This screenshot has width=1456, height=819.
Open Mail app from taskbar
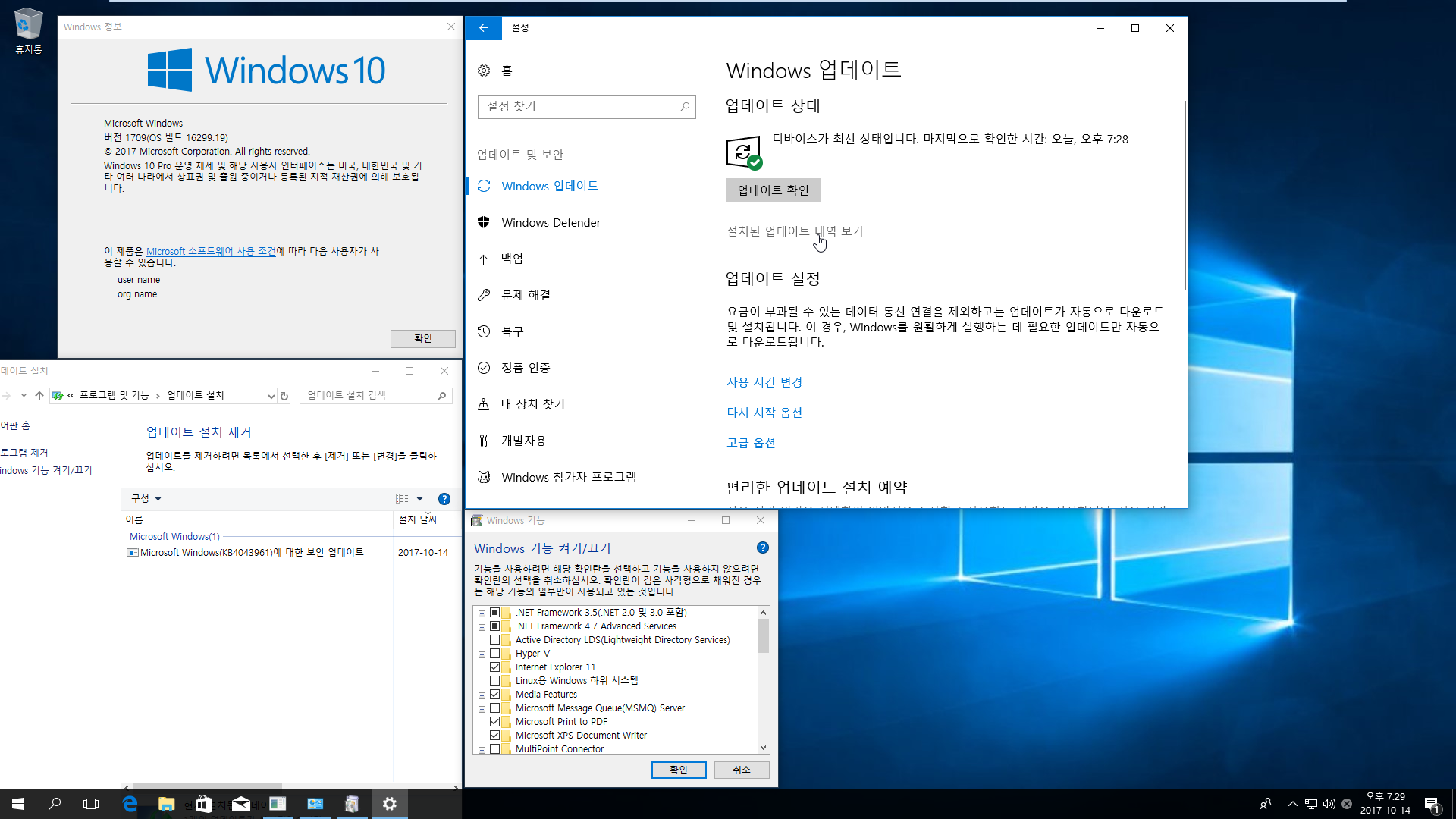(240, 804)
